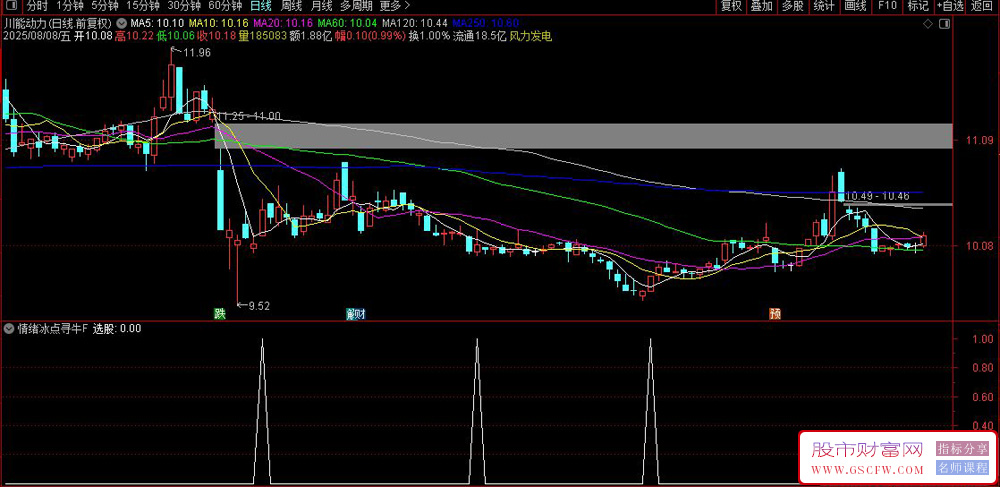Toggle the right side panel icon
Viewport: 1000px width, 487px height.
click(945, 24)
